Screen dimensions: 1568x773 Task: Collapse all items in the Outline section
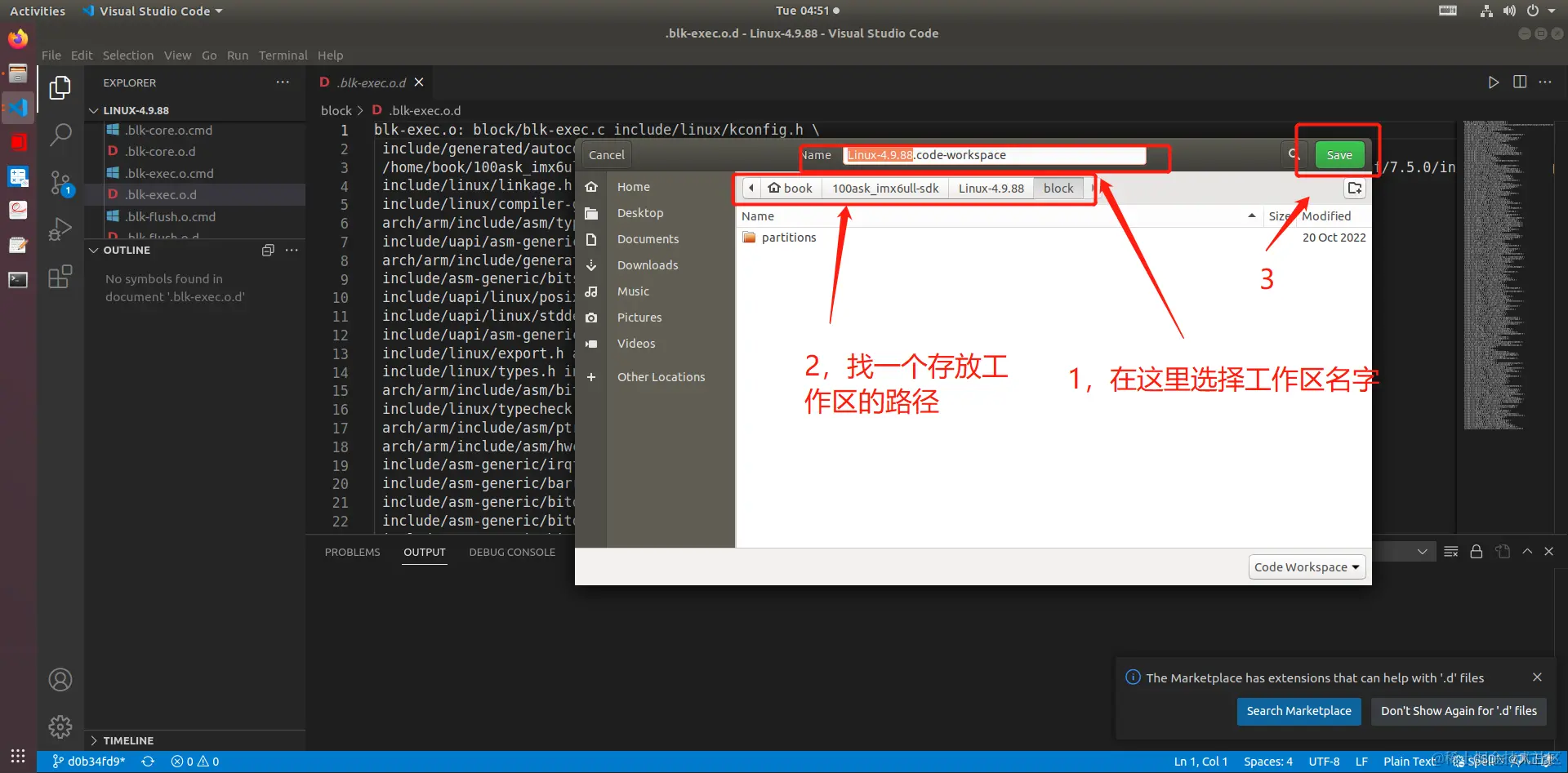[268, 250]
